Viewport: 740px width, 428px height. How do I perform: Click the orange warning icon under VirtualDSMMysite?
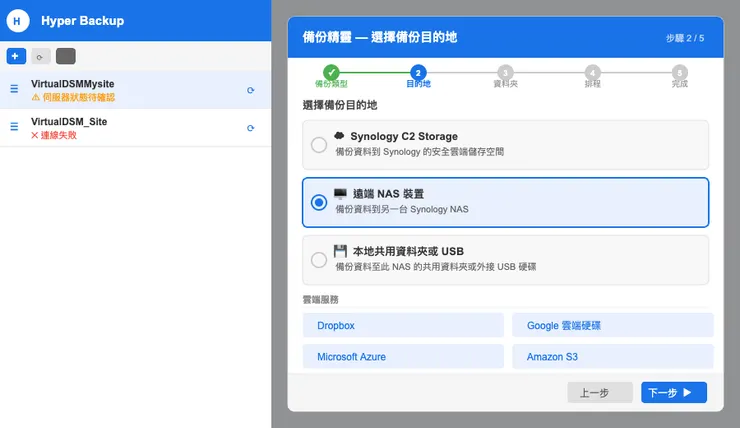35,97
